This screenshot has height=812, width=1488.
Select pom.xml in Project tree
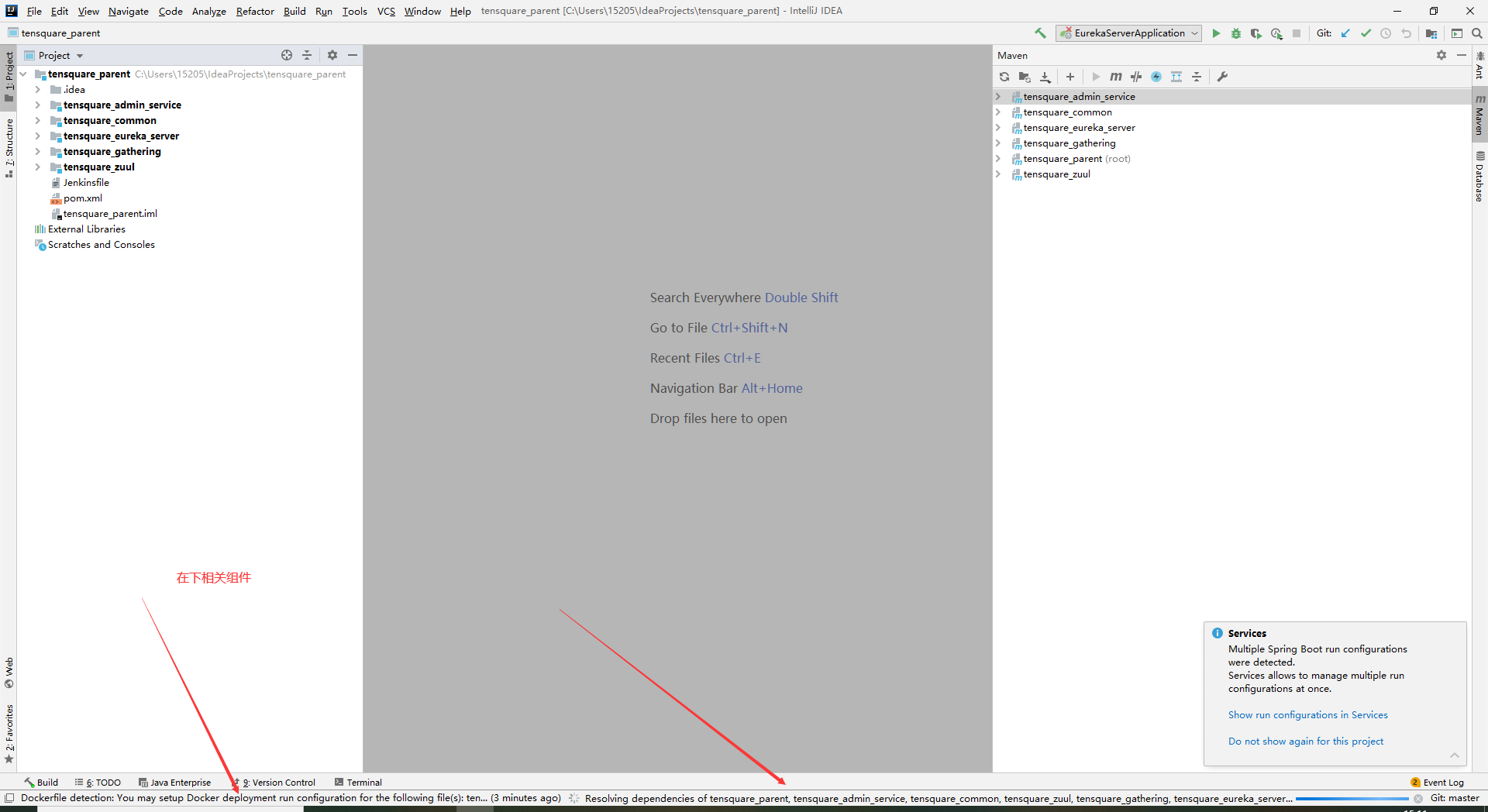coord(82,198)
